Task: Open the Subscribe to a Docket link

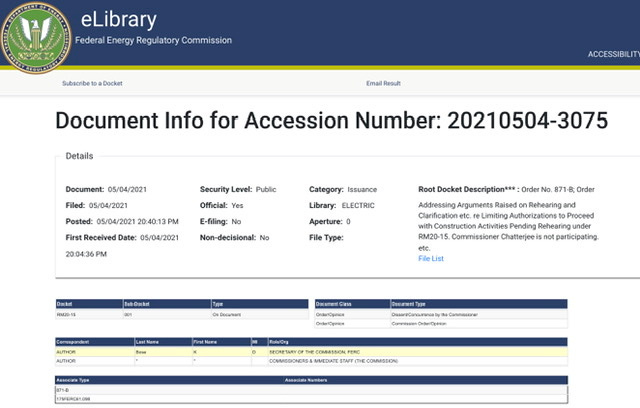Action: click(x=92, y=83)
